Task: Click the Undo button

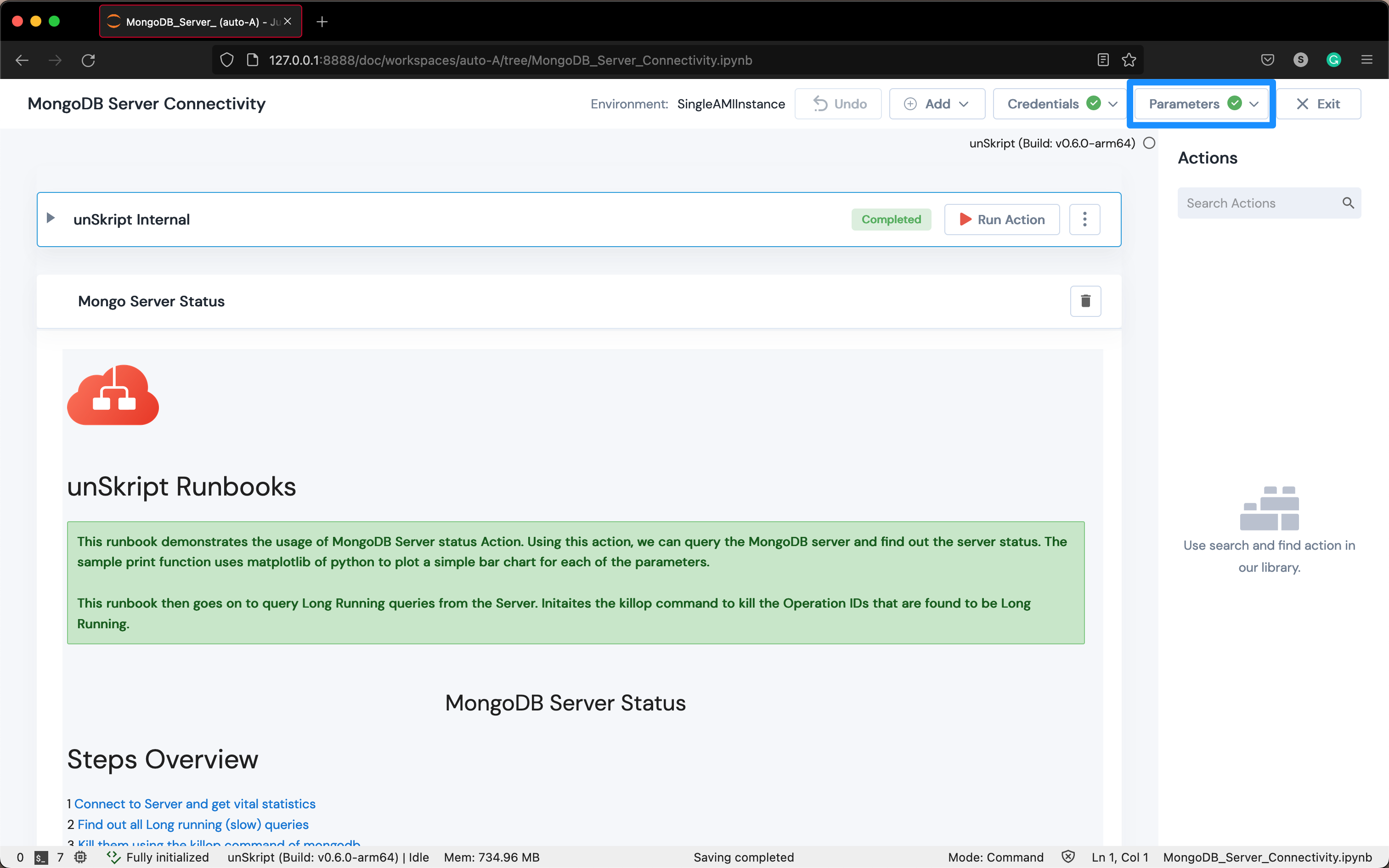Action: [838, 104]
